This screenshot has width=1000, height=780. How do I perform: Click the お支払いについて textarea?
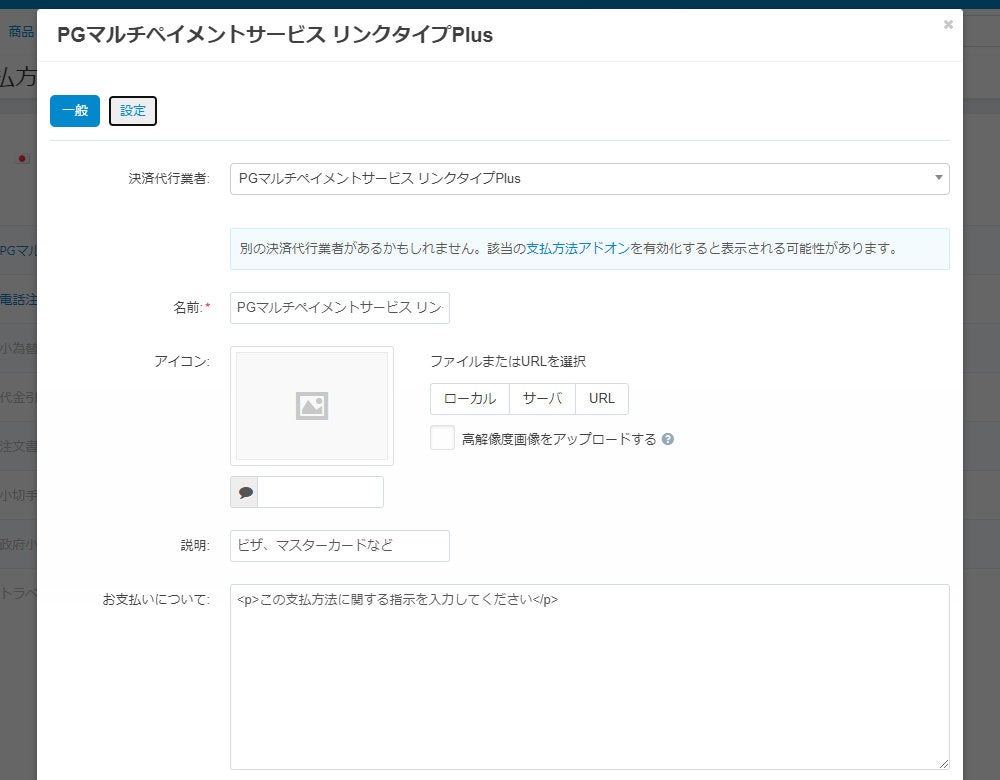(589, 677)
